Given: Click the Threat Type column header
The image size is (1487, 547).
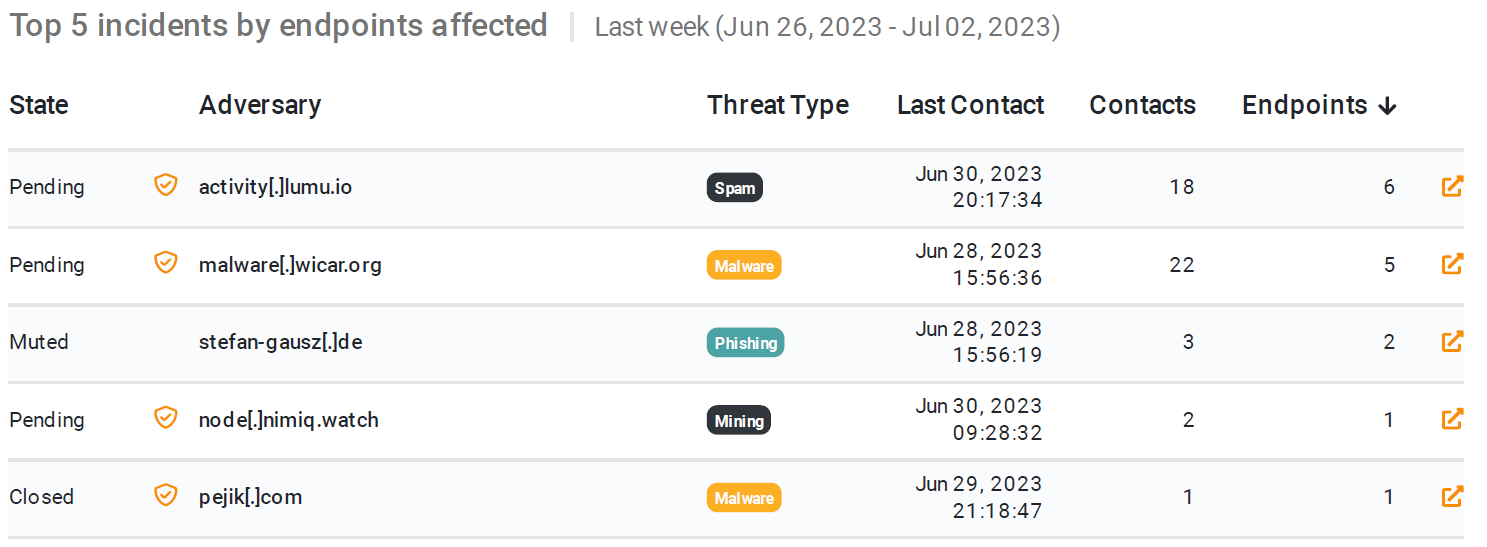Looking at the screenshot, I should (x=777, y=105).
